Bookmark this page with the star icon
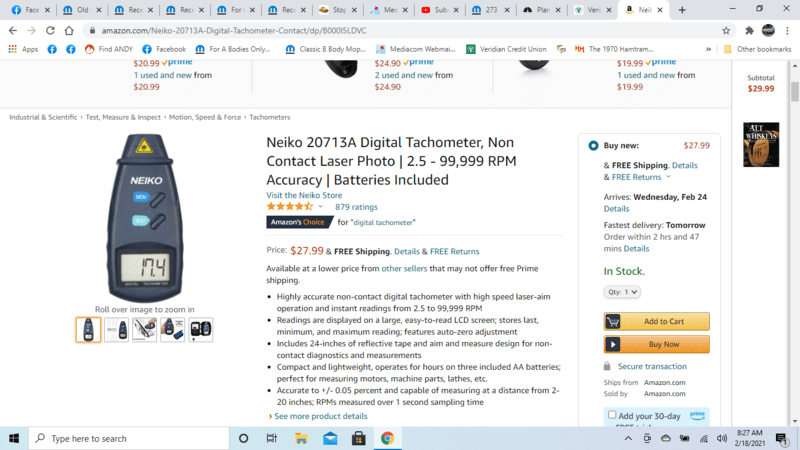The height and width of the screenshot is (450, 800). pyautogui.click(x=726, y=30)
